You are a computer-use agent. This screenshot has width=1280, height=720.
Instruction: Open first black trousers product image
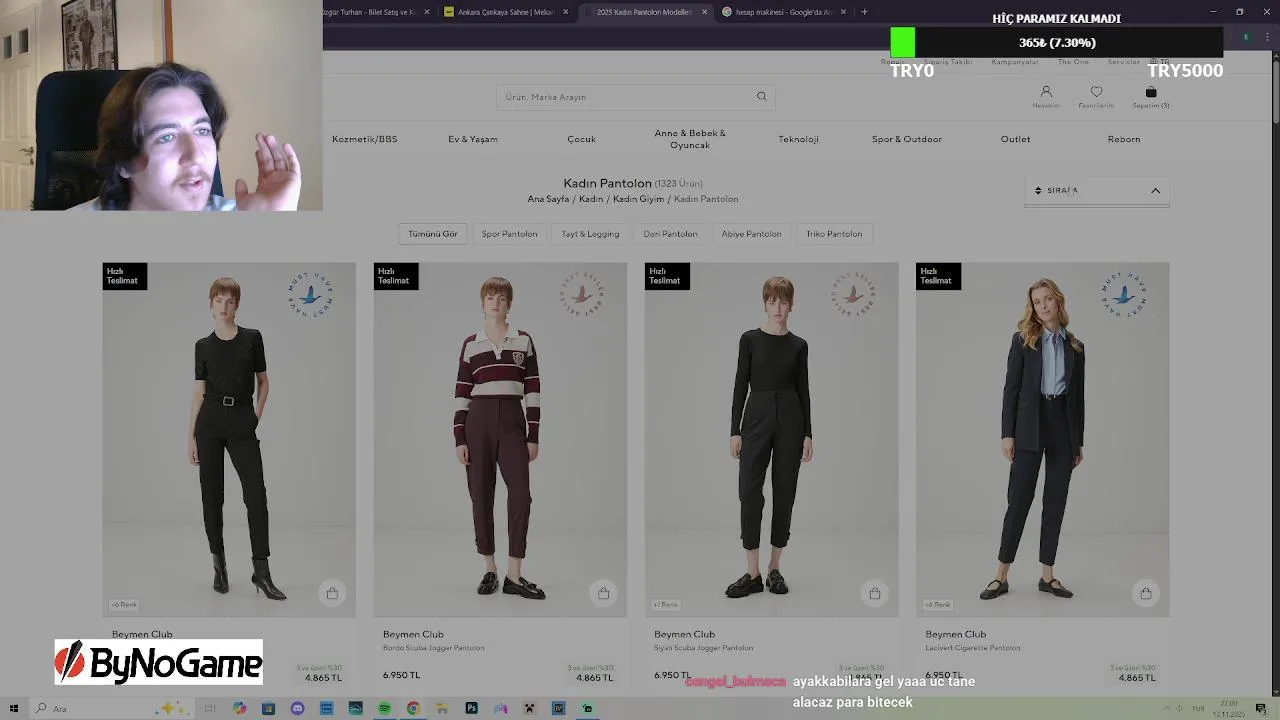pyautogui.click(x=229, y=439)
